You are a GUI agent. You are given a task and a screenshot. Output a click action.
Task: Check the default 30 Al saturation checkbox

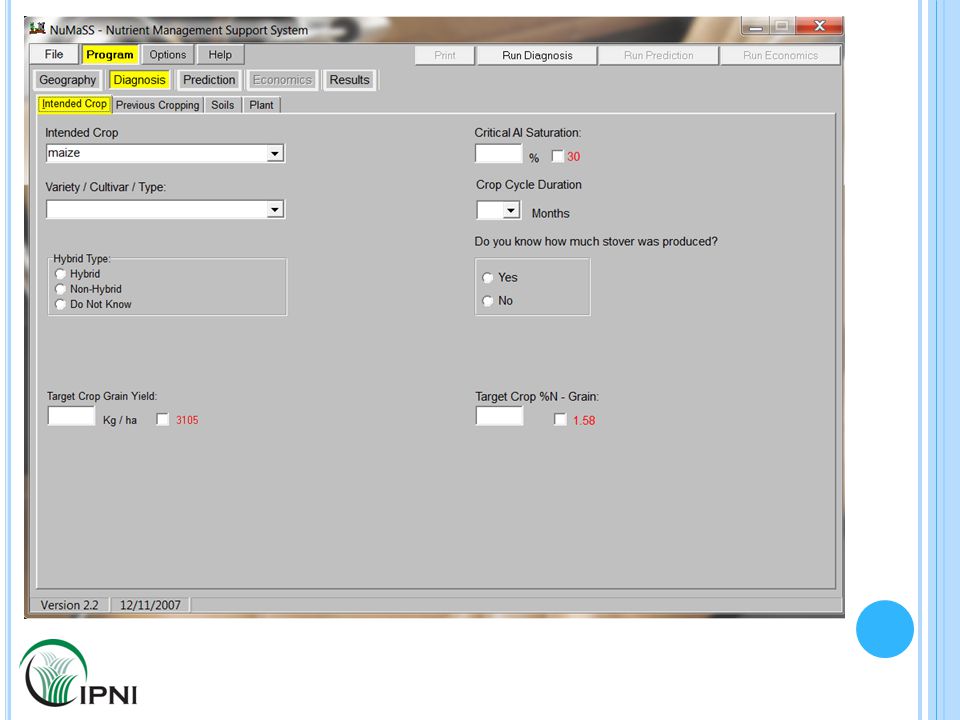(x=557, y=157)
